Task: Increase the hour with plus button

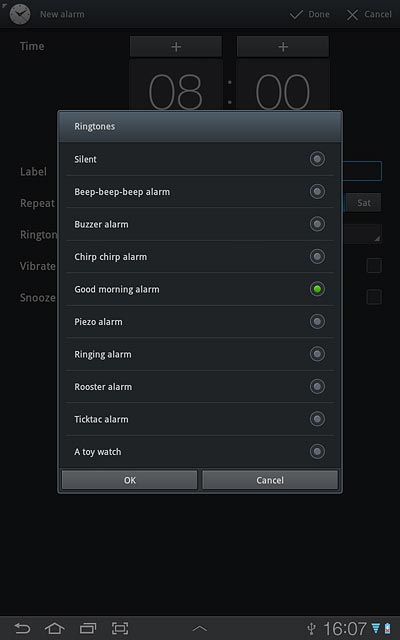Action: tap(176, 47)
